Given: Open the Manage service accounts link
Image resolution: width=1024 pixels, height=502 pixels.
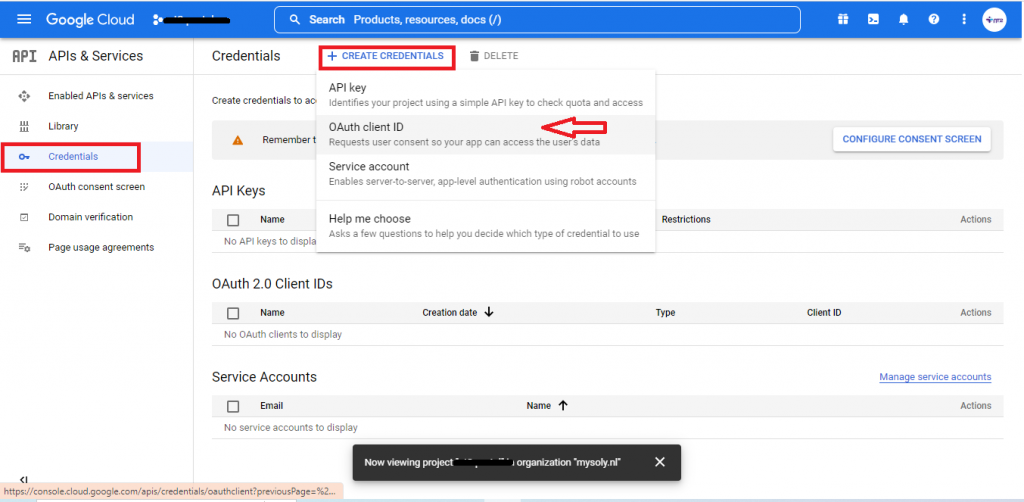Looking at the screenshot, I should pyautogui.click(x=935, y=377).
